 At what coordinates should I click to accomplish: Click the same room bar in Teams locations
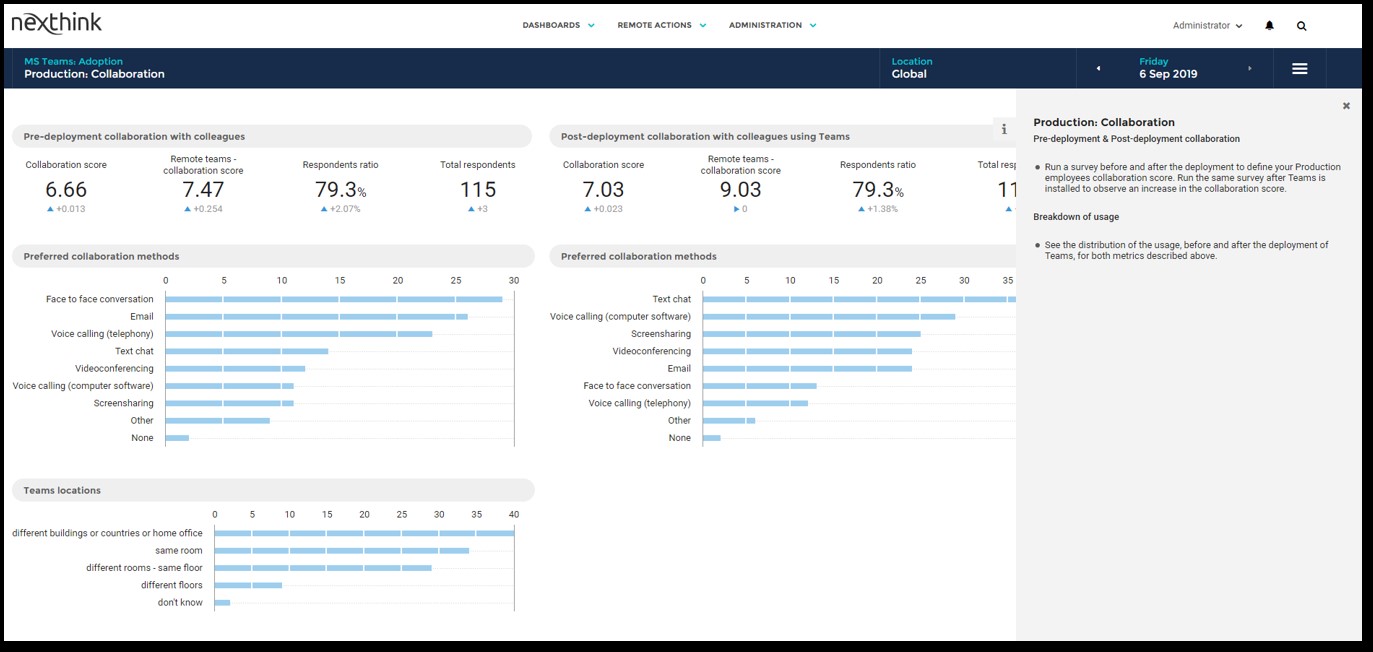[341, 550]
